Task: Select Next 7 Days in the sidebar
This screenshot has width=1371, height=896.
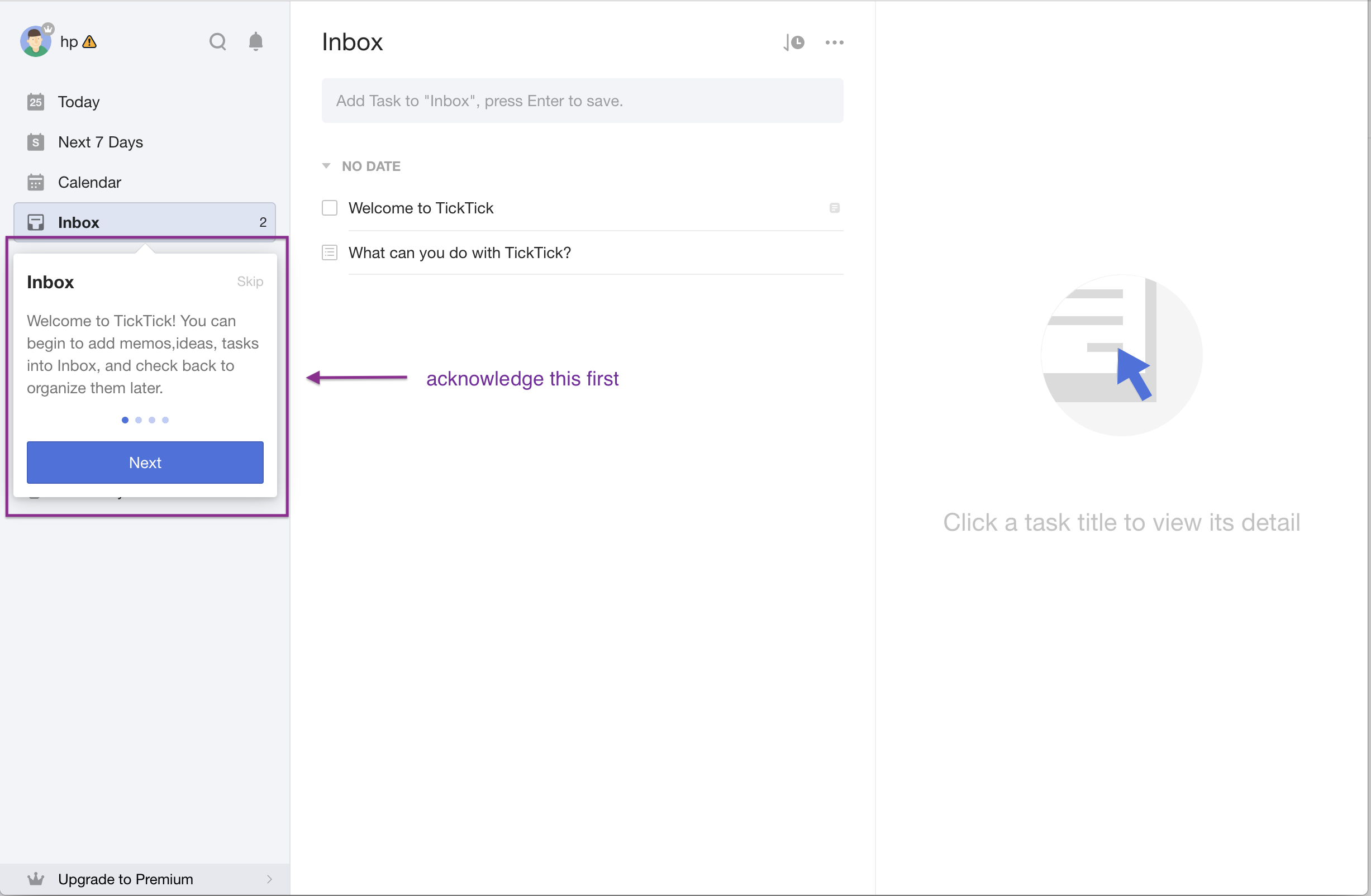Action: [x=145, y=142]
